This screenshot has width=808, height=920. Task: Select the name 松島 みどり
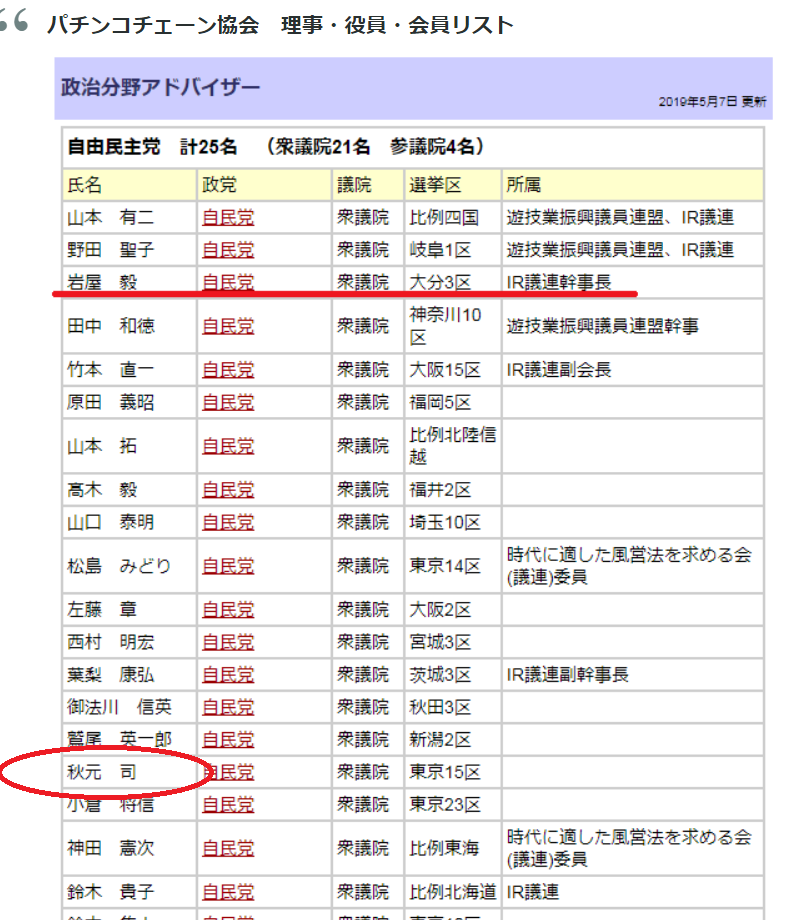coord(119,566)
